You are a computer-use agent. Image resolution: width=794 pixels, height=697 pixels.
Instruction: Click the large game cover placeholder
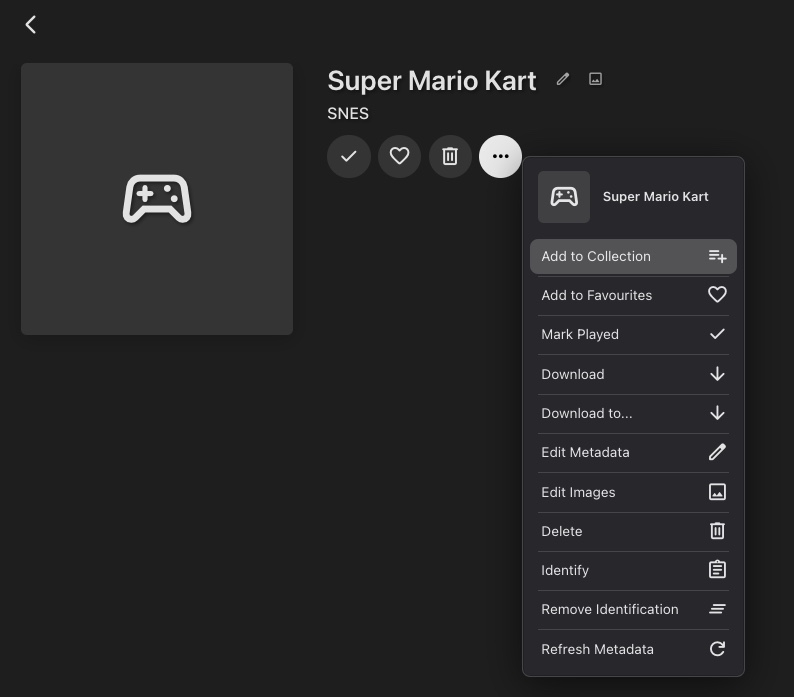coord(157,199)
